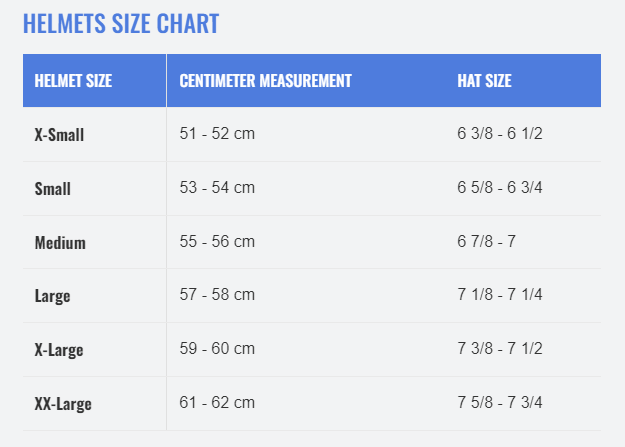Image resolution: width=625 pixels, height=447 pixels.
Task: Click the Medium size row label
Action: click(60, 242)
